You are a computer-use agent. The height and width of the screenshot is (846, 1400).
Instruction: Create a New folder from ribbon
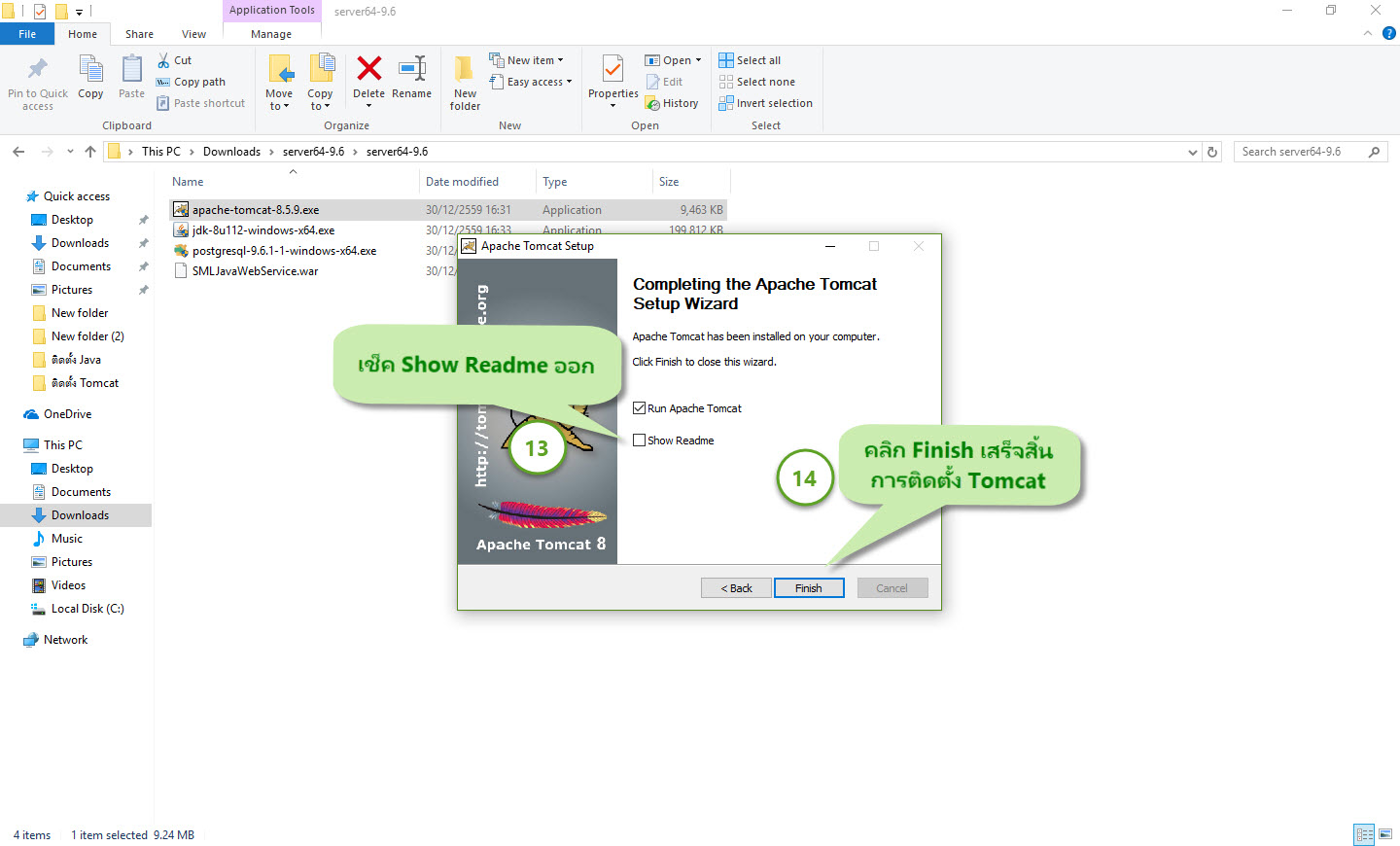[465, 83]
